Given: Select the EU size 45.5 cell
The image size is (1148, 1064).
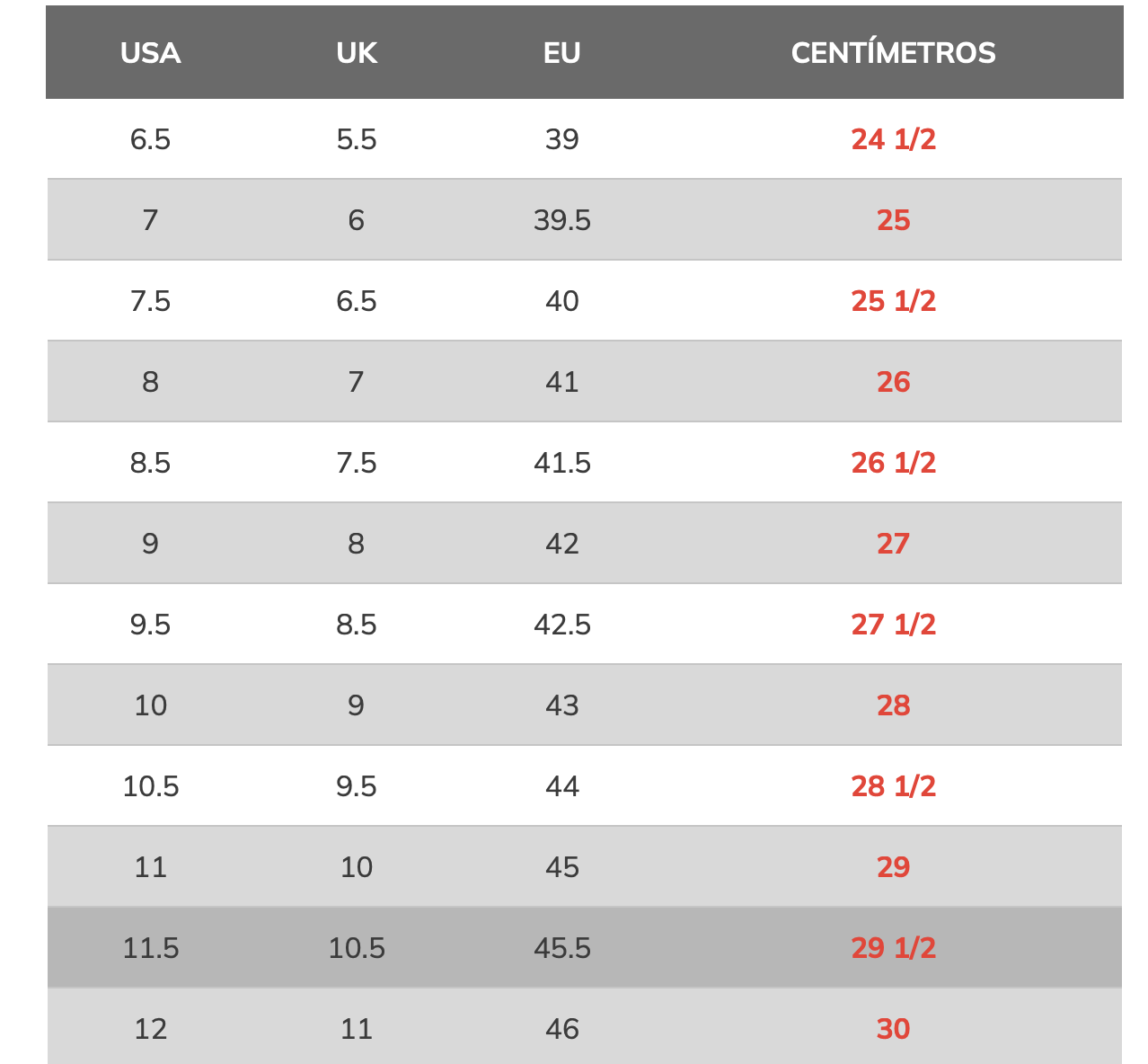Looking at the screenshot, I should (562, 948).
